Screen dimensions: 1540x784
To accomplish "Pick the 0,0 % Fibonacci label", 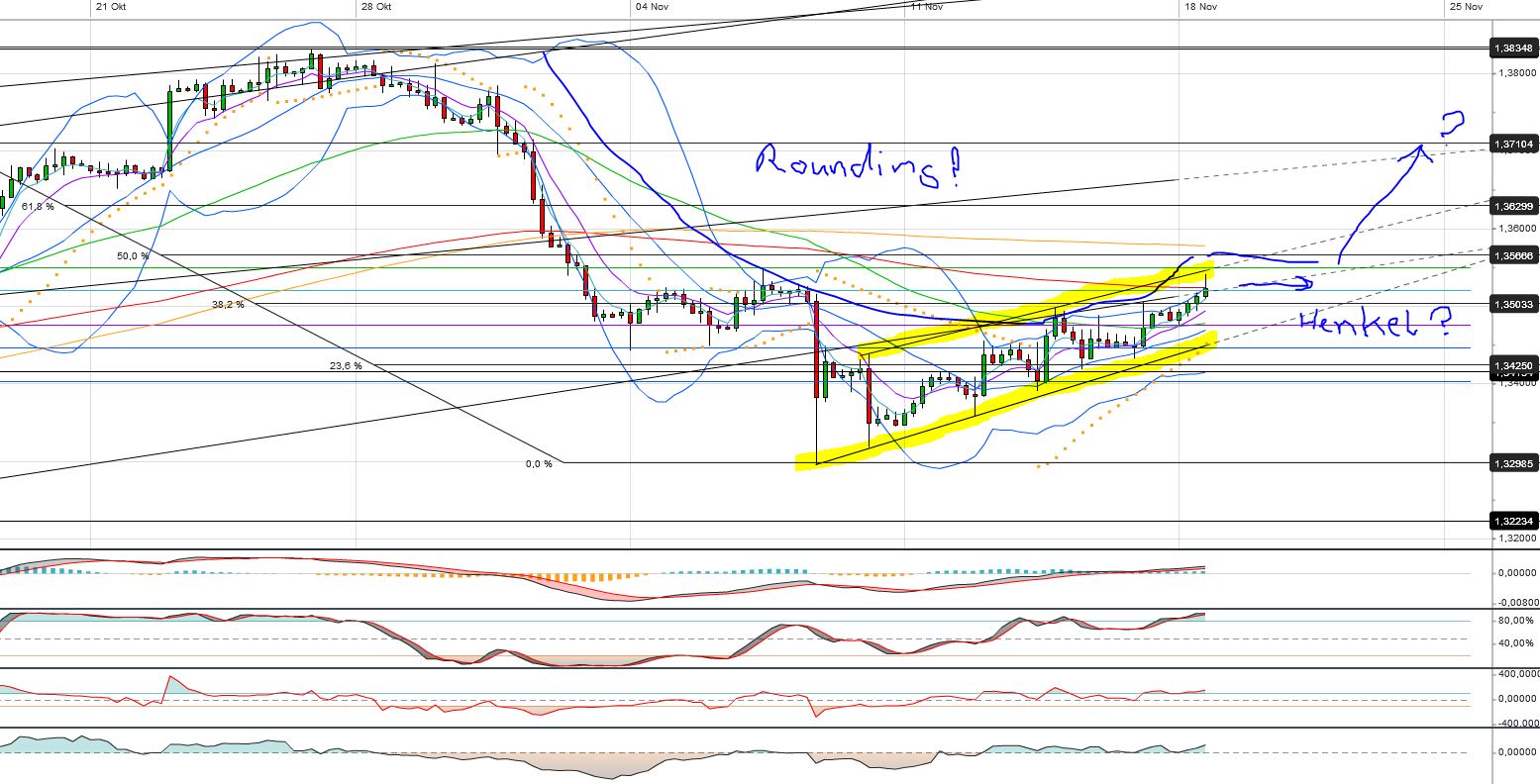I will [x=539, y=463].
